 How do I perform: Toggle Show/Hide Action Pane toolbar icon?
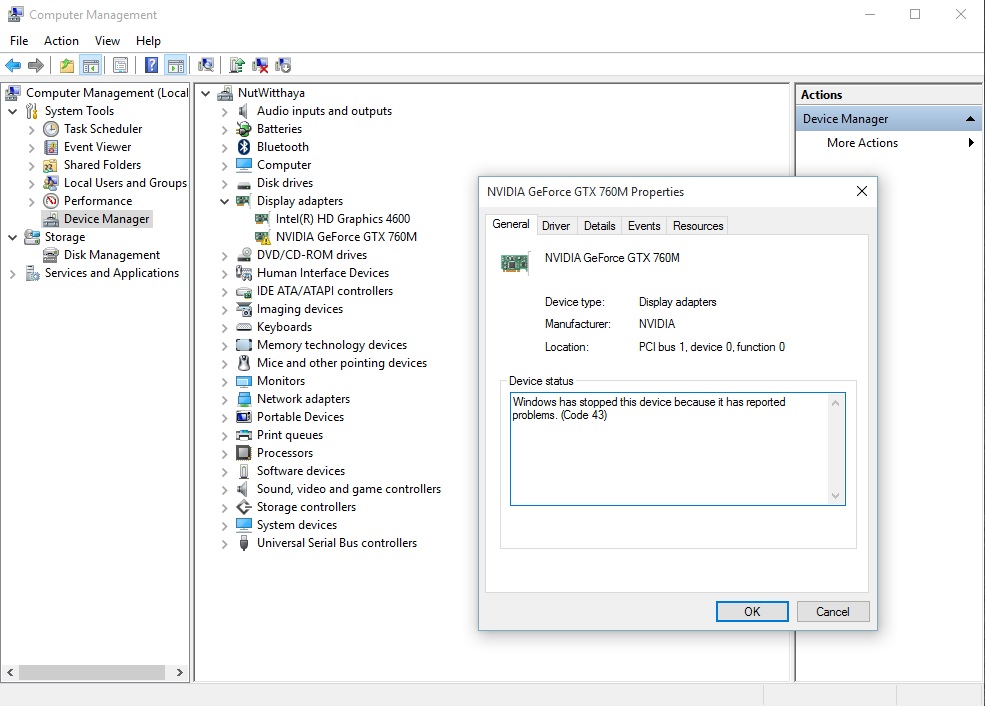176,65
